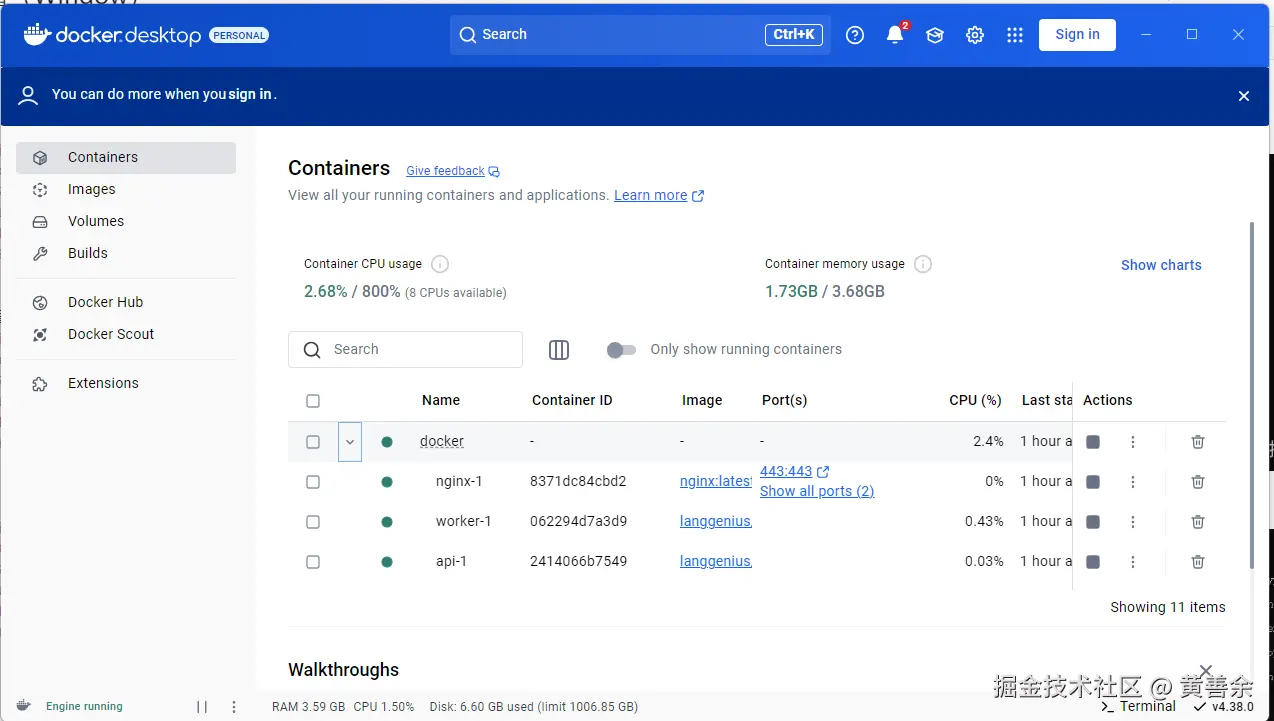The height and width of the screenshot is (721, 1274).
Task: Delete the nginx-1 container
Action: 1198,482
